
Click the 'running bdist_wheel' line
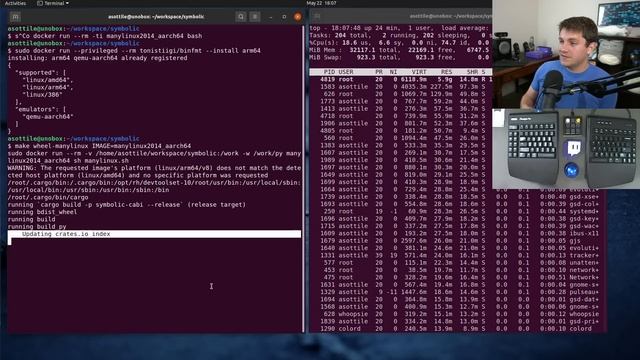(42, 212)
